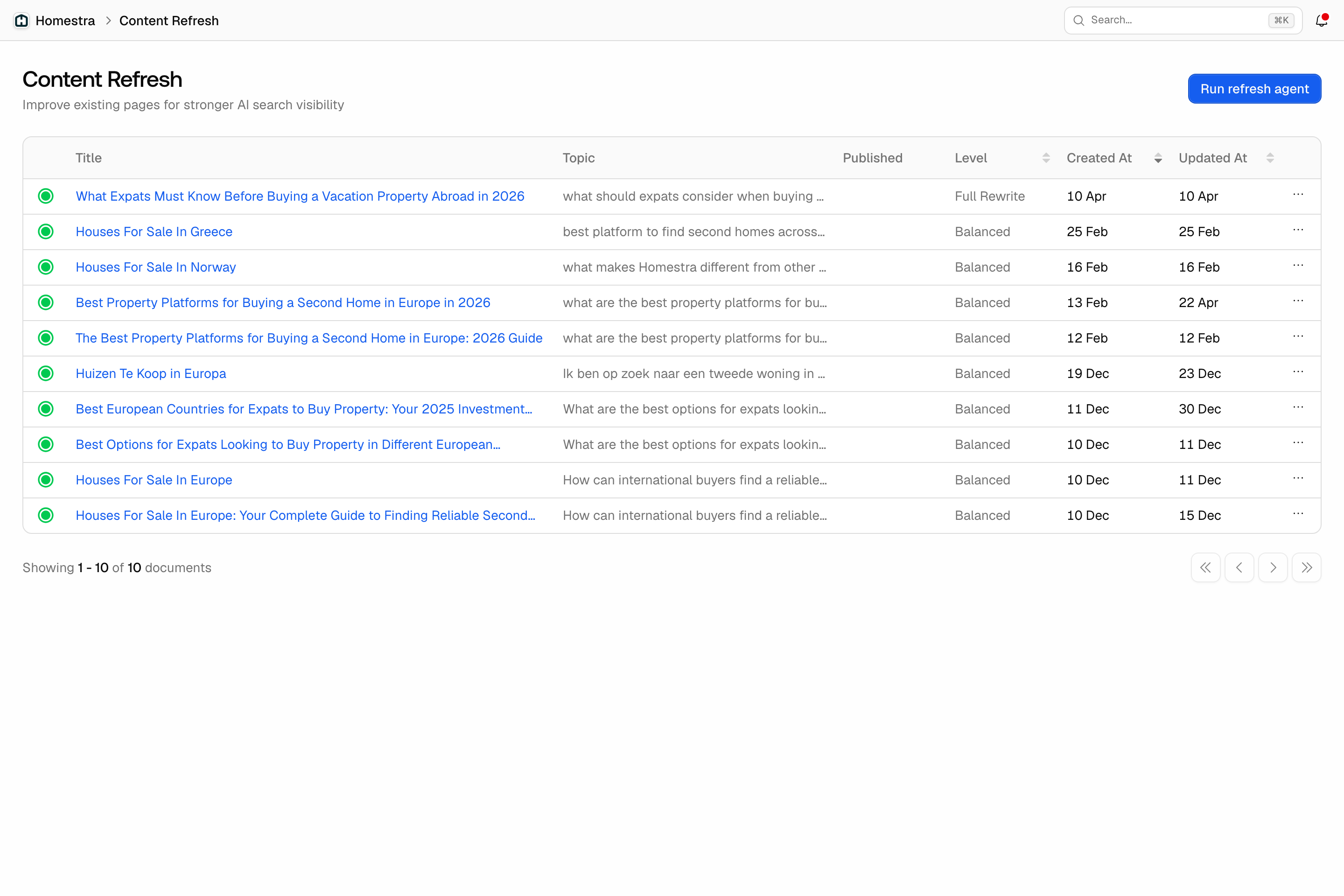Click green status dot for Huizen Te Koop in Europa

[46, 373]
